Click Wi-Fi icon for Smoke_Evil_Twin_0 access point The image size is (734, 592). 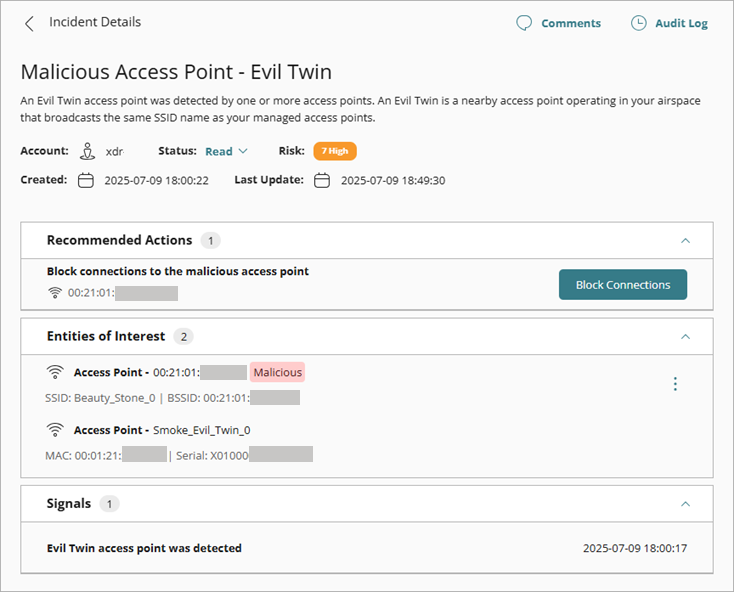click(55, 430)
